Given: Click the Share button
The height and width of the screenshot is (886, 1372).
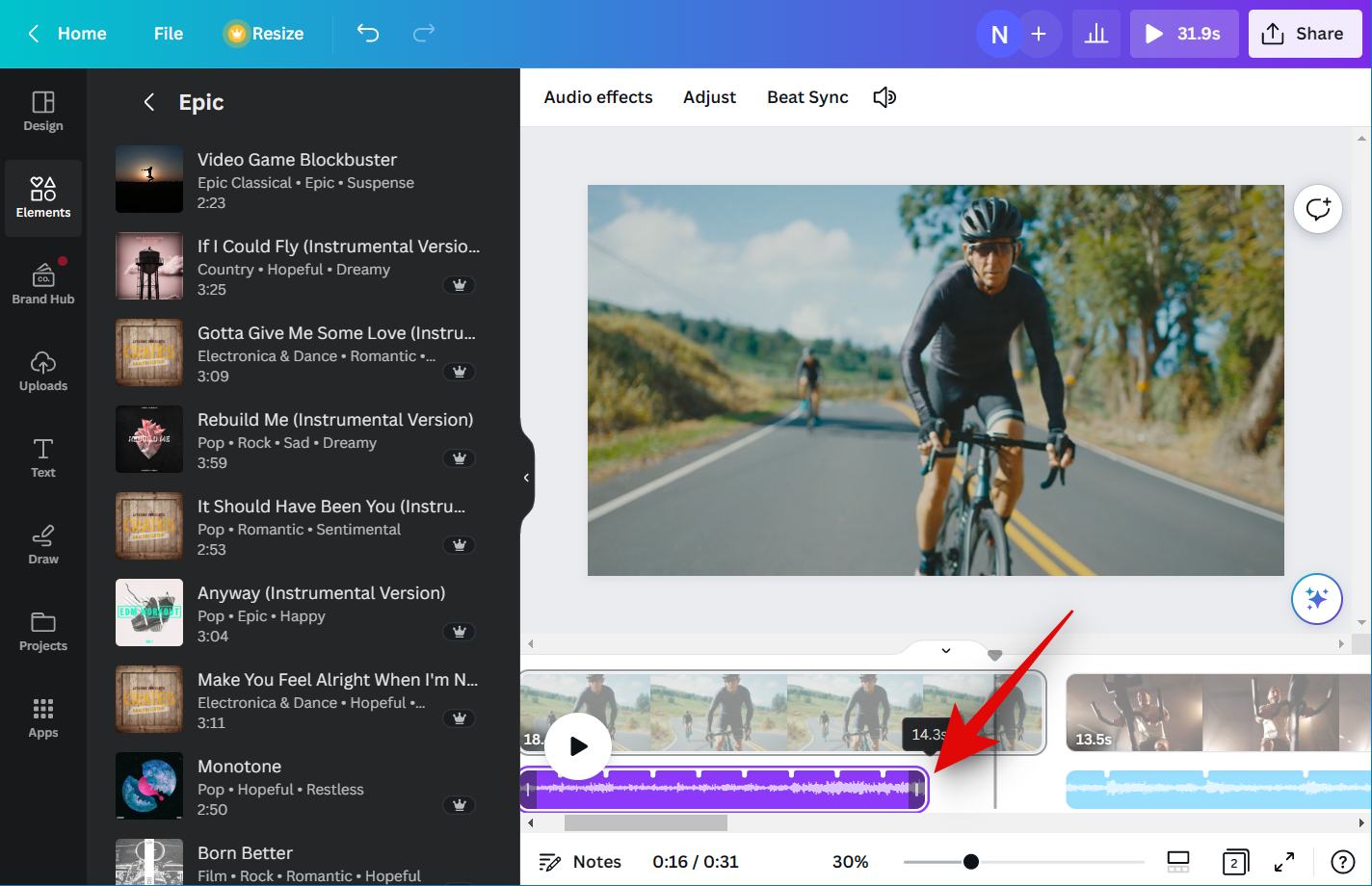Looking at the screenshot, I should [1304, 34].
